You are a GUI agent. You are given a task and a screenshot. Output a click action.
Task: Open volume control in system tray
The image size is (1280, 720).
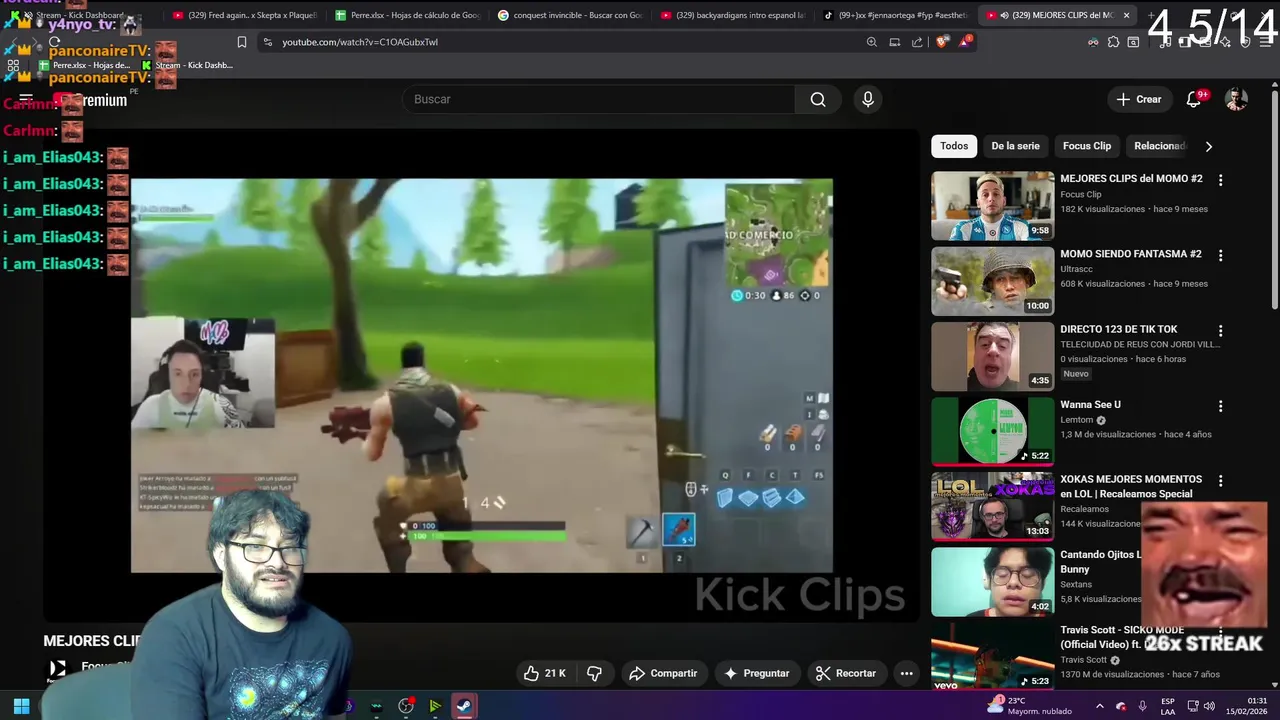1208,706
